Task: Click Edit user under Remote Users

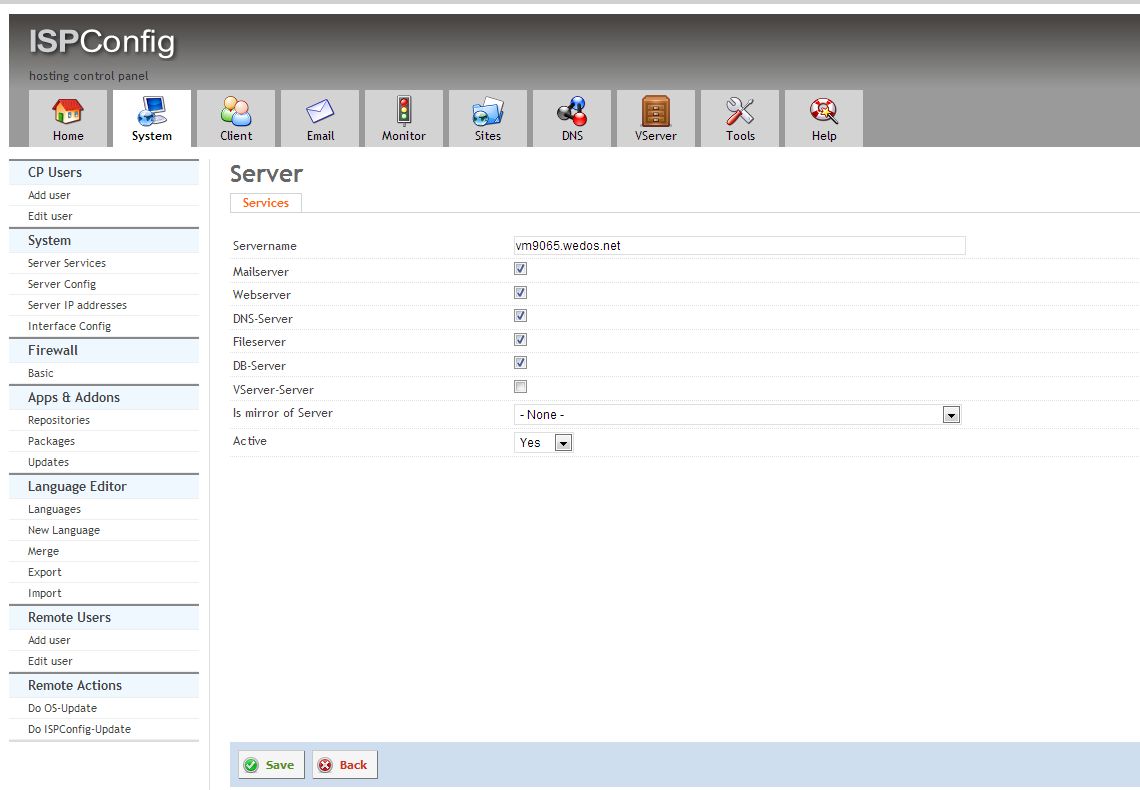Action: click(x=50, y=661)
